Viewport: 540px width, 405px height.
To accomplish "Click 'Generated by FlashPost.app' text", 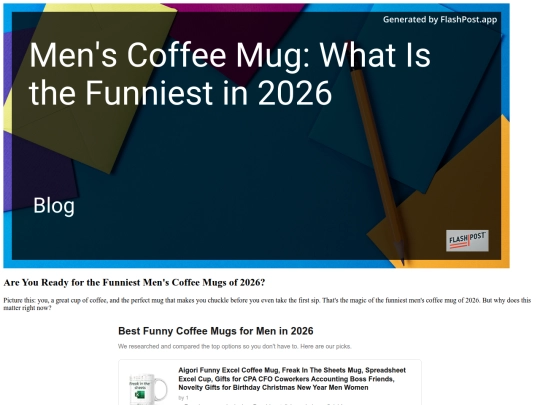I will (440, 20).
